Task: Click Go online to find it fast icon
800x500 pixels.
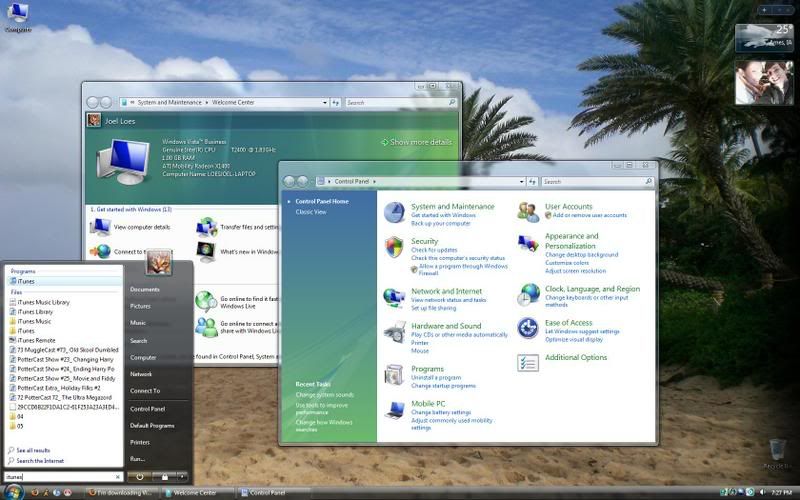Action: pos(206,302)
